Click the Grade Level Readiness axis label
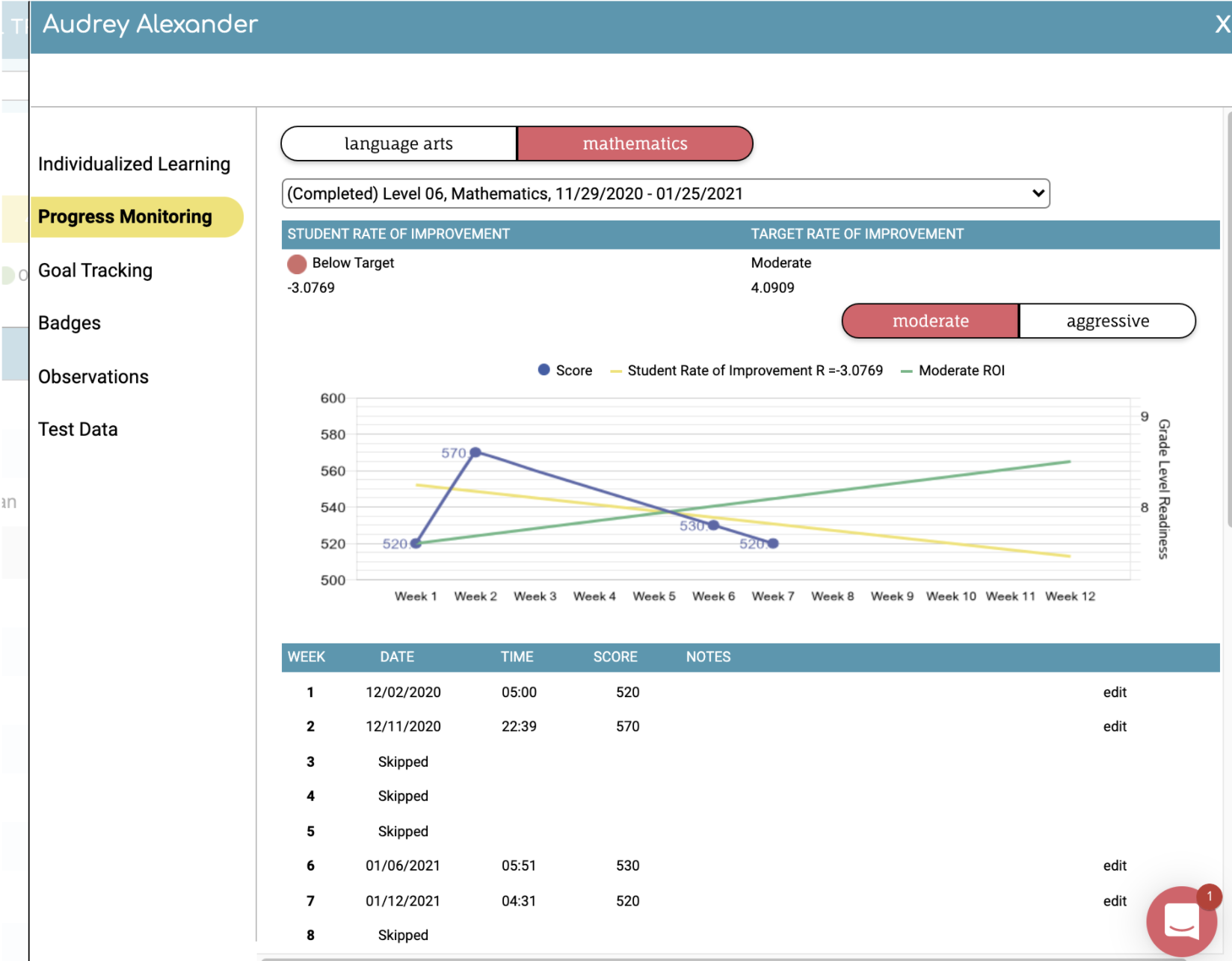The width and height of the screenshot is (1232, 961). click(1164, 489)
